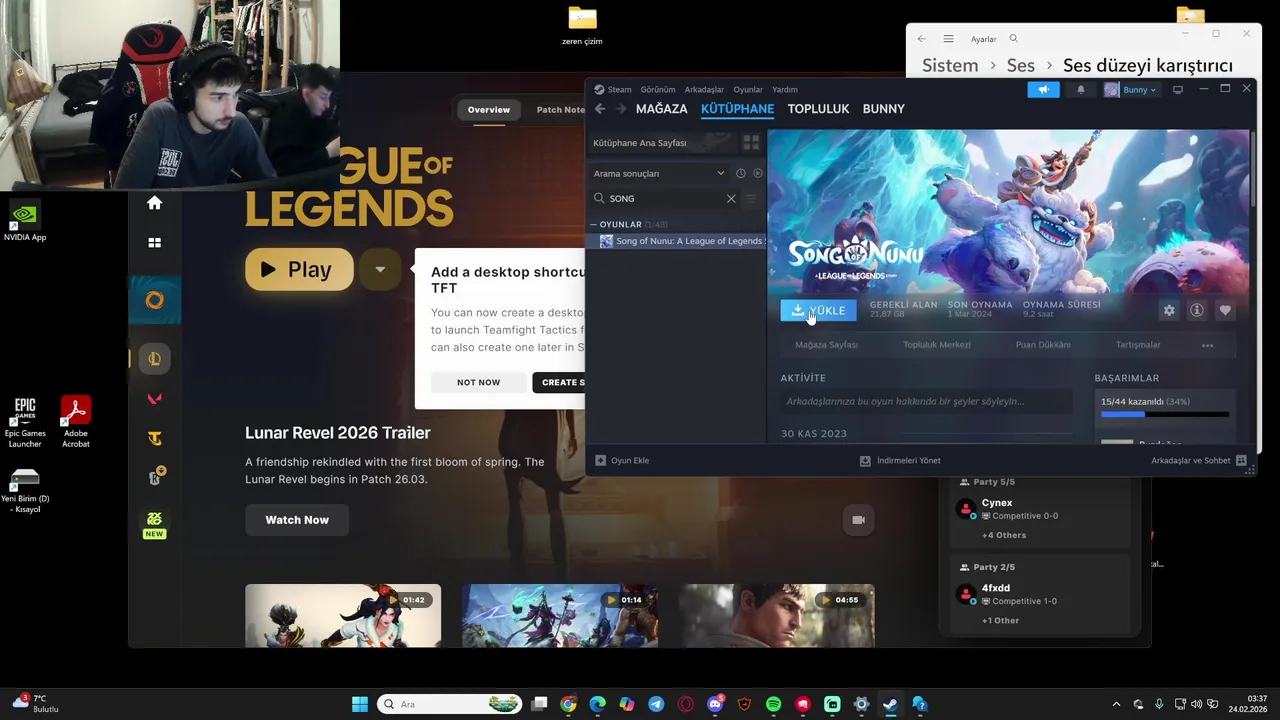Click Oyun Ekle at bottom of Steam
The width and height of the screenshot is (1280, 720).
(622, 461)
